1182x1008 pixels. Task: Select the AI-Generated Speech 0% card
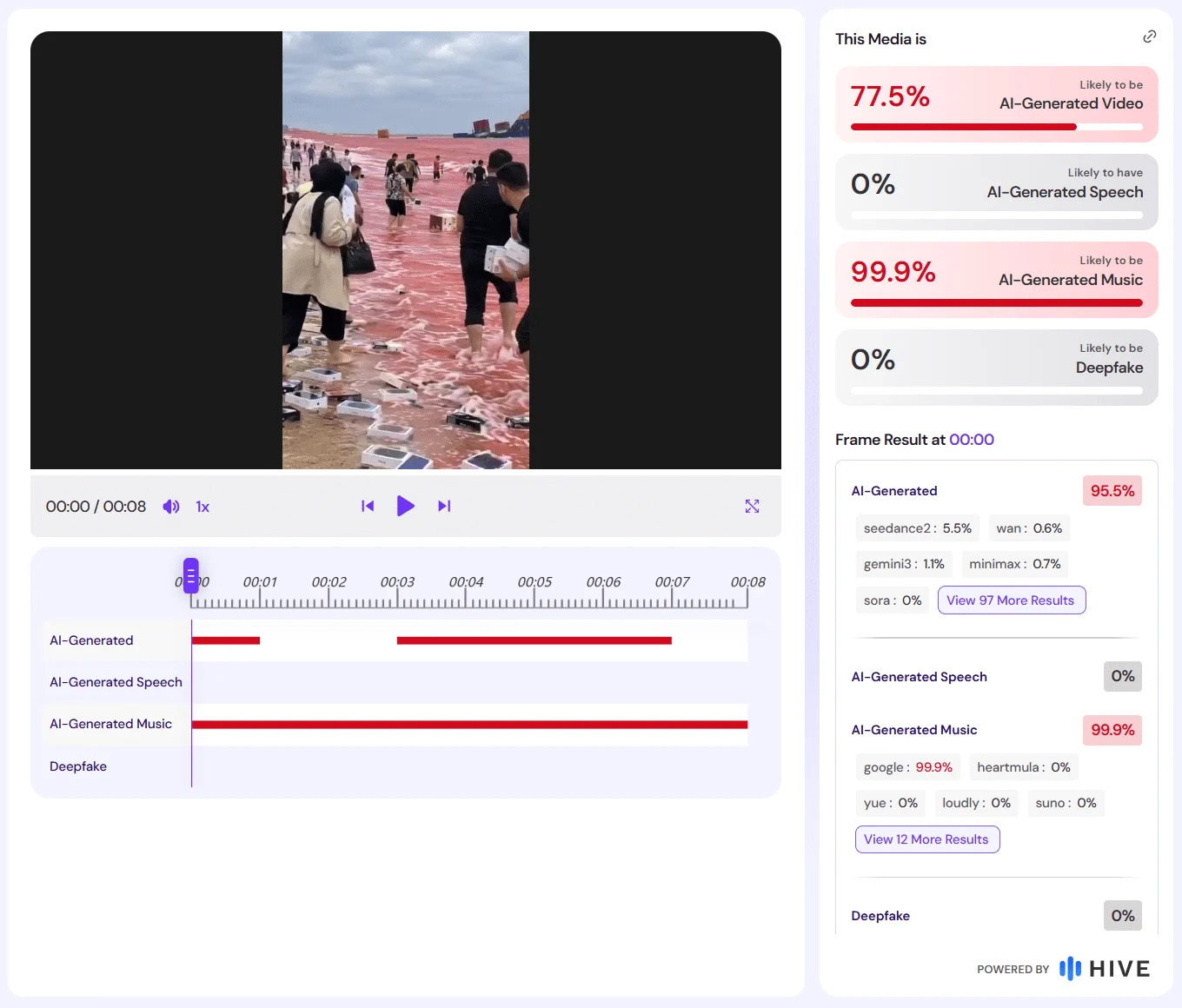click(997, 192)
